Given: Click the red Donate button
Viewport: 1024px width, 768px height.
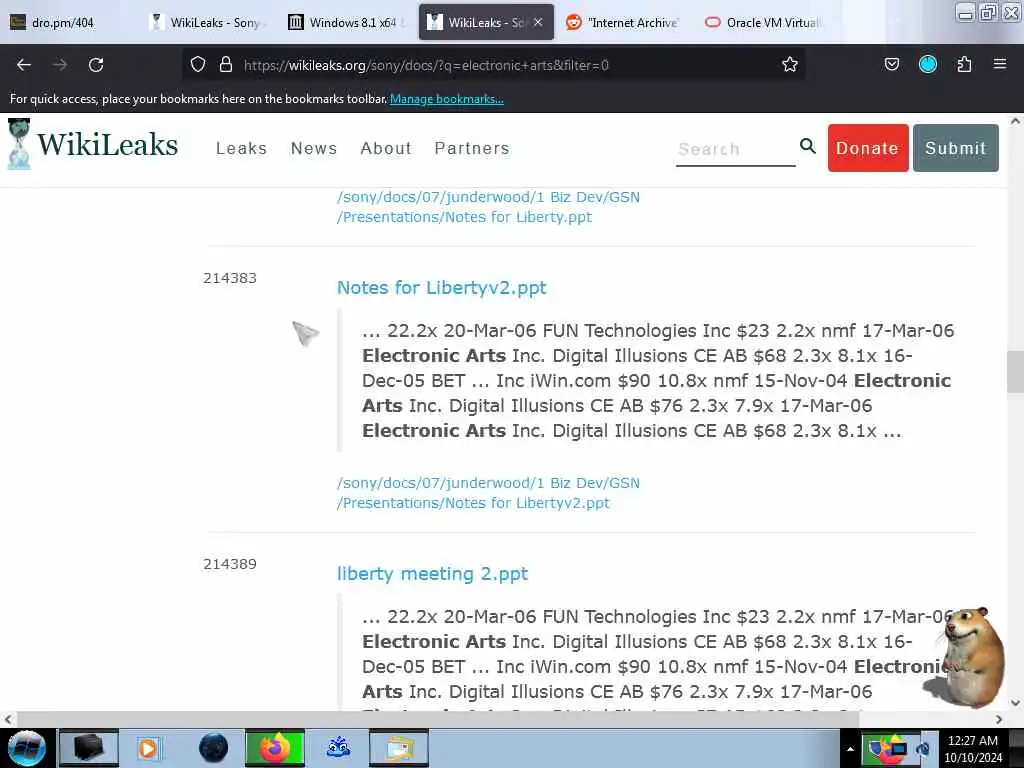Looking at the screenshot, I should pos(868,148).
